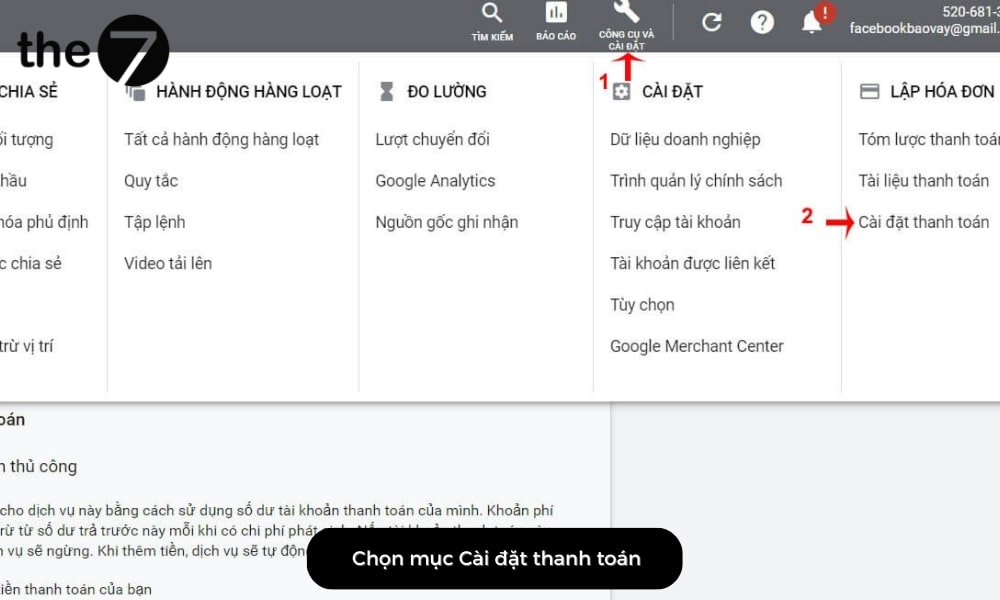Screen dimensions: 1000x600
Task: Click the card icon beside Lập hóa đơn
Action: [868, 90]
